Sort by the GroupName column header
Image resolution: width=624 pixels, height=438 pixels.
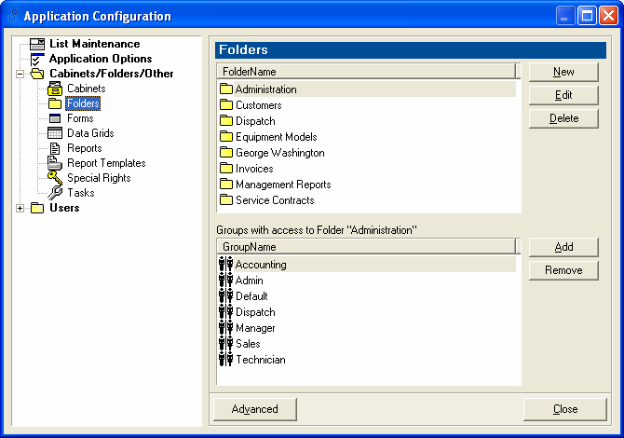point(366,247)
